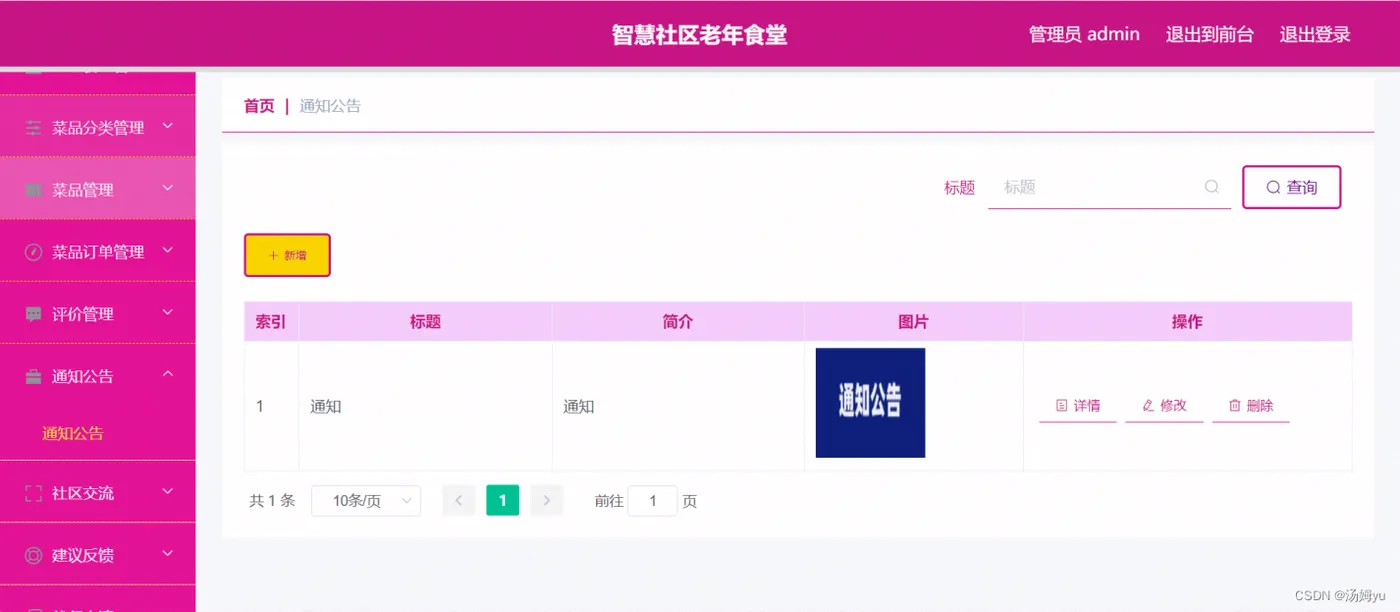
Task: Click the compass icon beside 菜品订单管理
Action: 34,252
